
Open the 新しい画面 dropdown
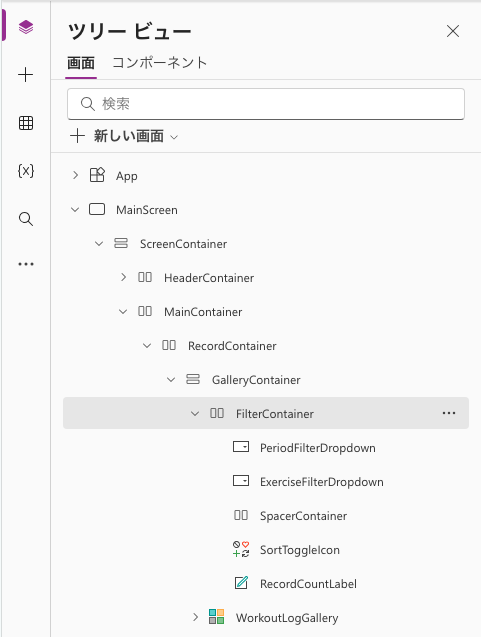(x=124, y=136)
